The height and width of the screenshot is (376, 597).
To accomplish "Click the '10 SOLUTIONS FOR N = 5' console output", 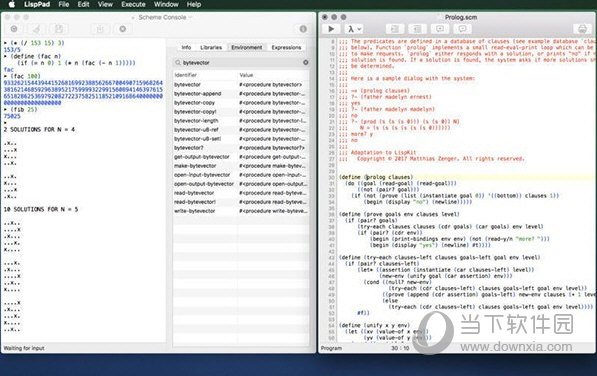I will tap(41, 209).
